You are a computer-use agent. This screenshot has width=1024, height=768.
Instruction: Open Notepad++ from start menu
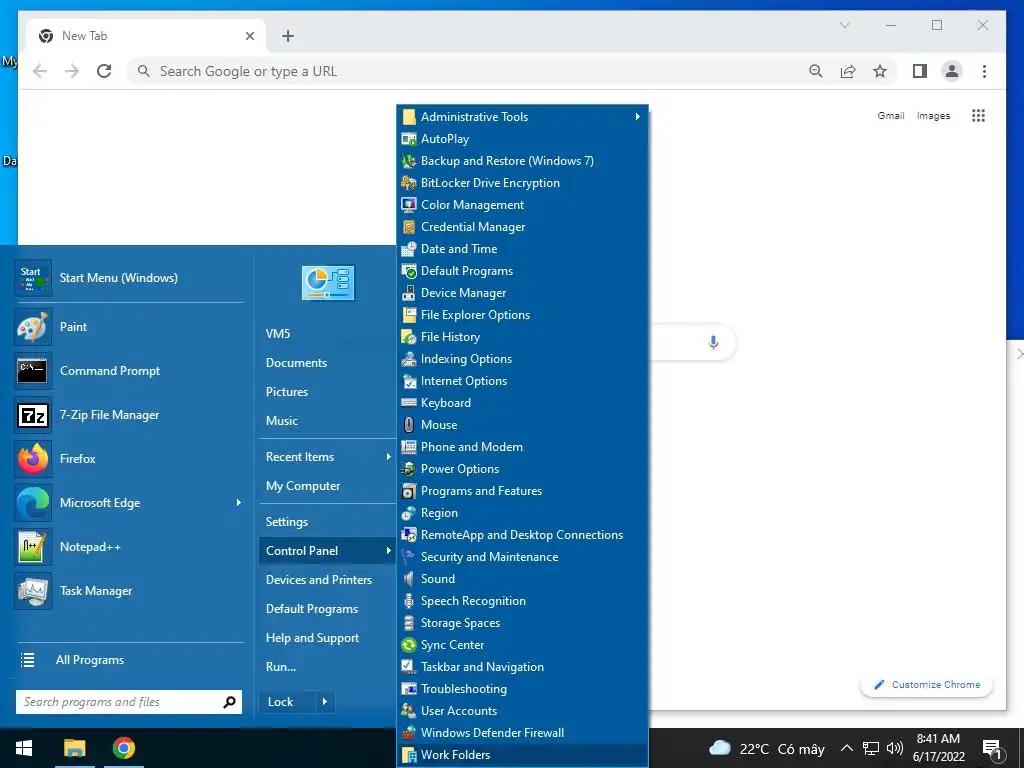click(x=129, y=547)
